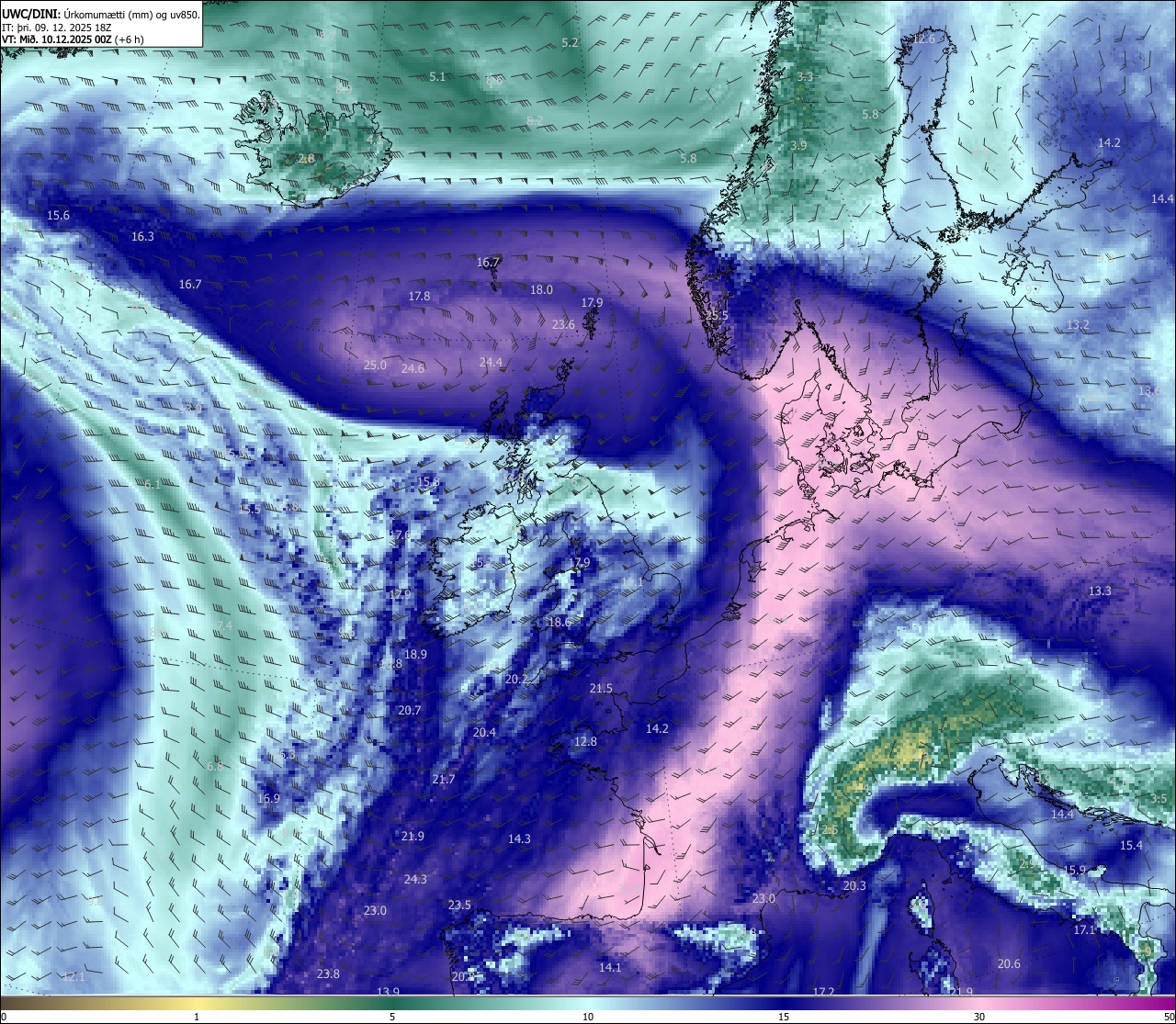Click the 21.5 value label on the map
This screenshot has width=1176, height=1024.
[601, 689]
